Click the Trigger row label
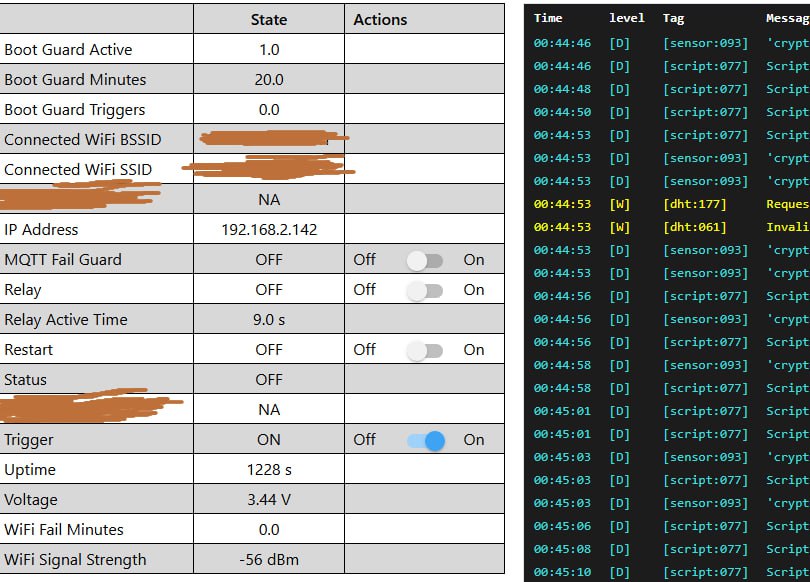The height and width of the screenshot is (582, 810). click(28, 439)
